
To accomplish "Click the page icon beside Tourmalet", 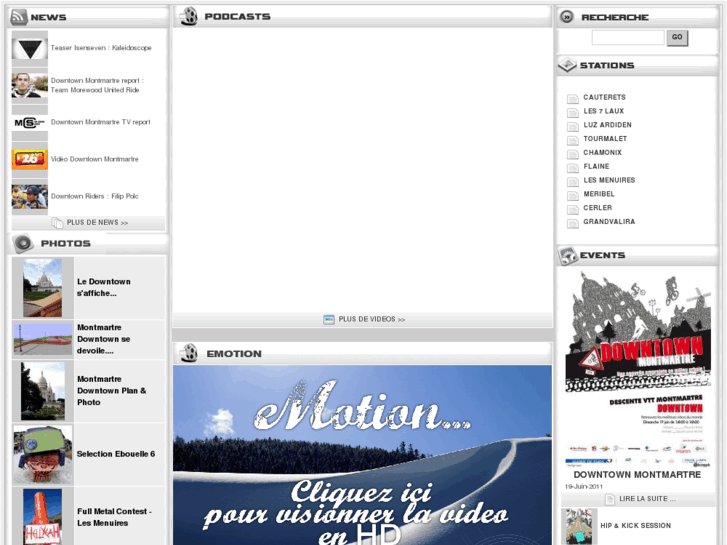I will click(x=573, y=140).
